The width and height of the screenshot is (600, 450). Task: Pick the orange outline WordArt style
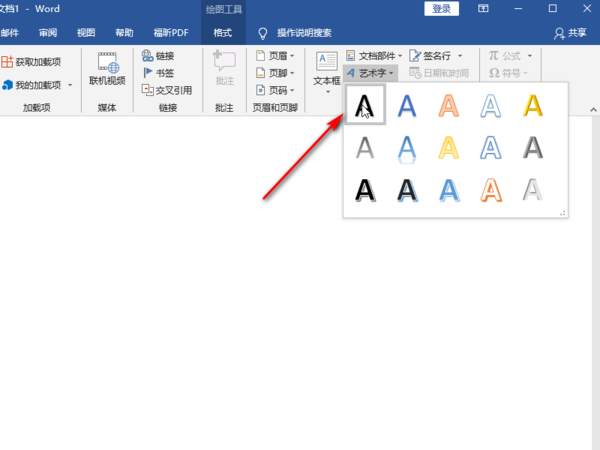[x=448, y=106]
